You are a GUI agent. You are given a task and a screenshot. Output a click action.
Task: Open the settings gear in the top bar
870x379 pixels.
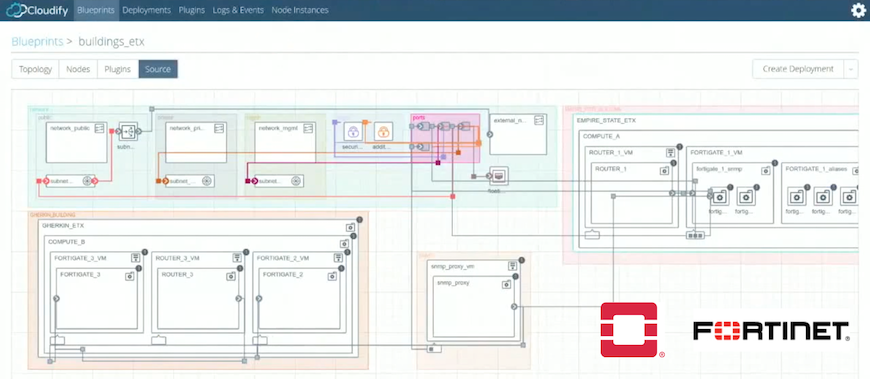[x=858, y=10]
